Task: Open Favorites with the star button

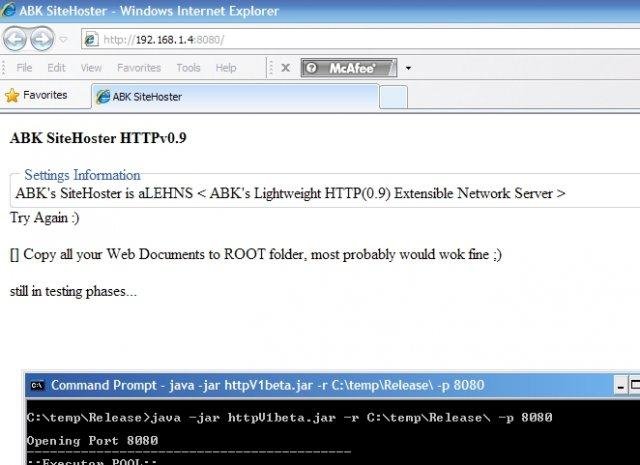Action: [x=36, y=95]
